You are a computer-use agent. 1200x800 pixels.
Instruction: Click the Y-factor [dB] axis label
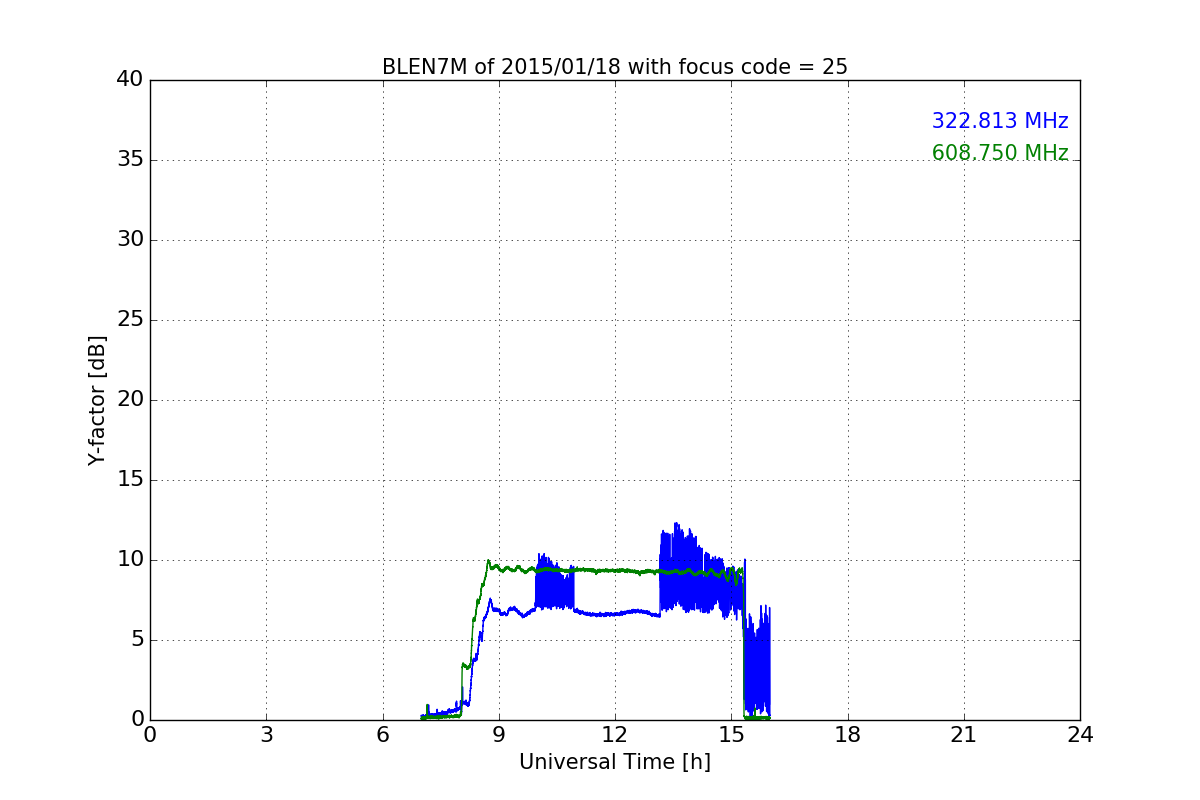97,400
